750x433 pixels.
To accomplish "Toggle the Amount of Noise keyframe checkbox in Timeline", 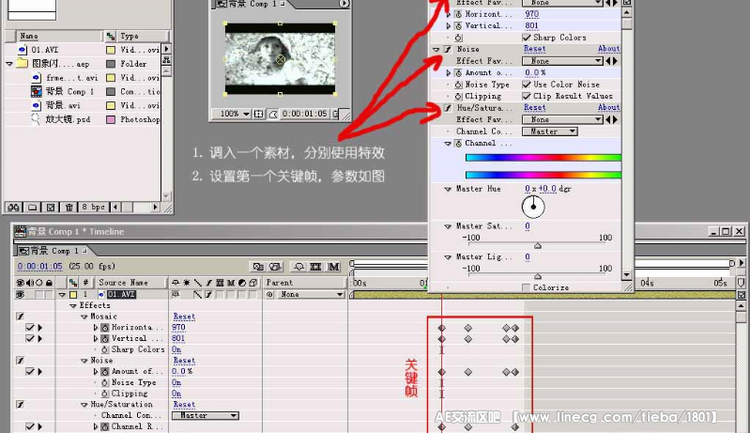I will click(30, 371).
